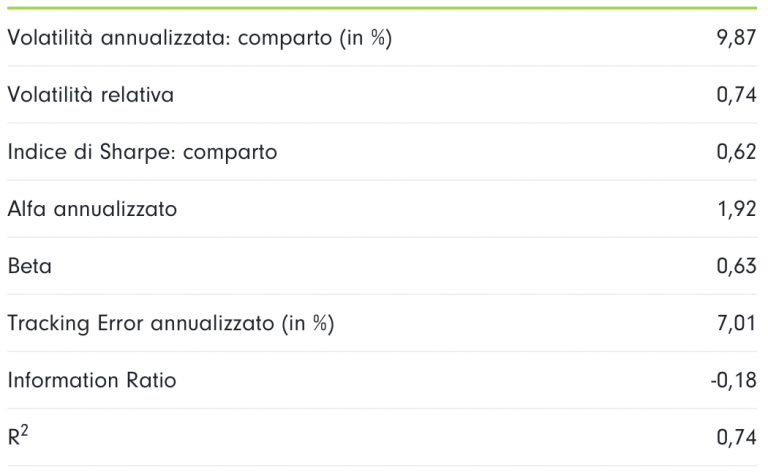Click '(in %)' in the Tracking Error row

[x=306, y=324]
